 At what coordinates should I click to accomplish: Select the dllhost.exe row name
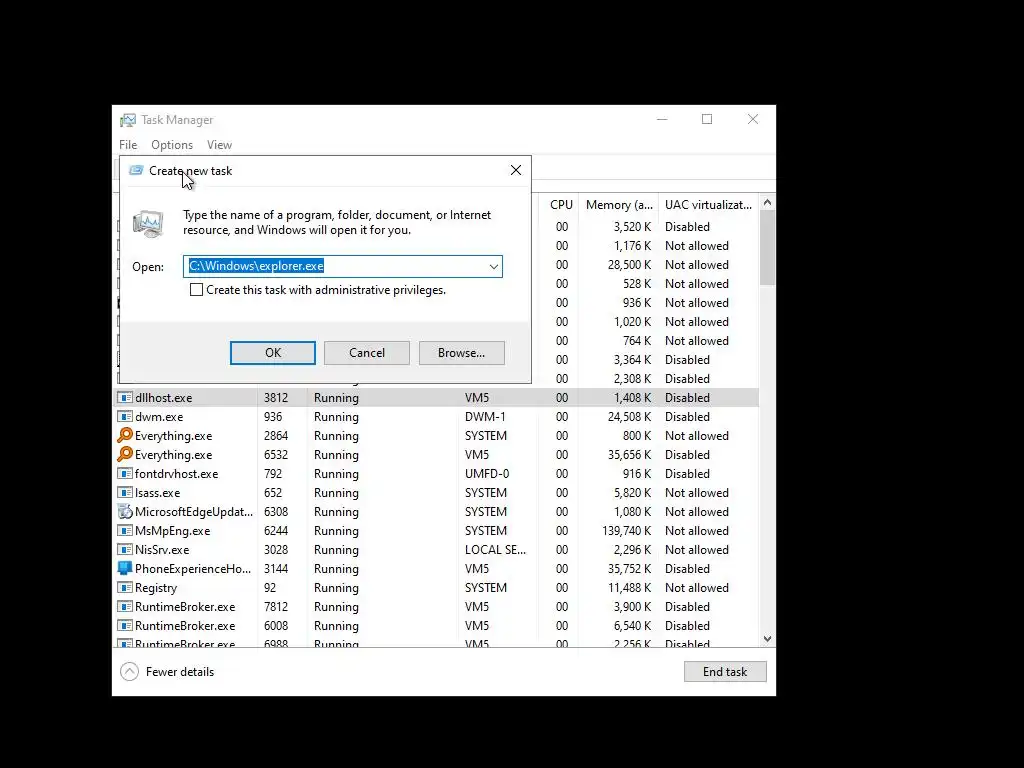pyautogui.click(x=163, y=398)
